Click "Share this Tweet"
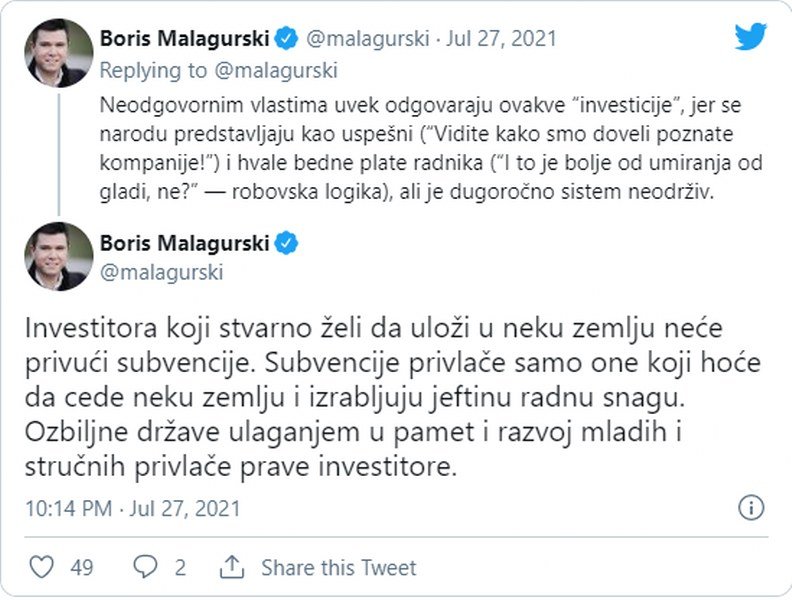 click(x=338, y=567)
